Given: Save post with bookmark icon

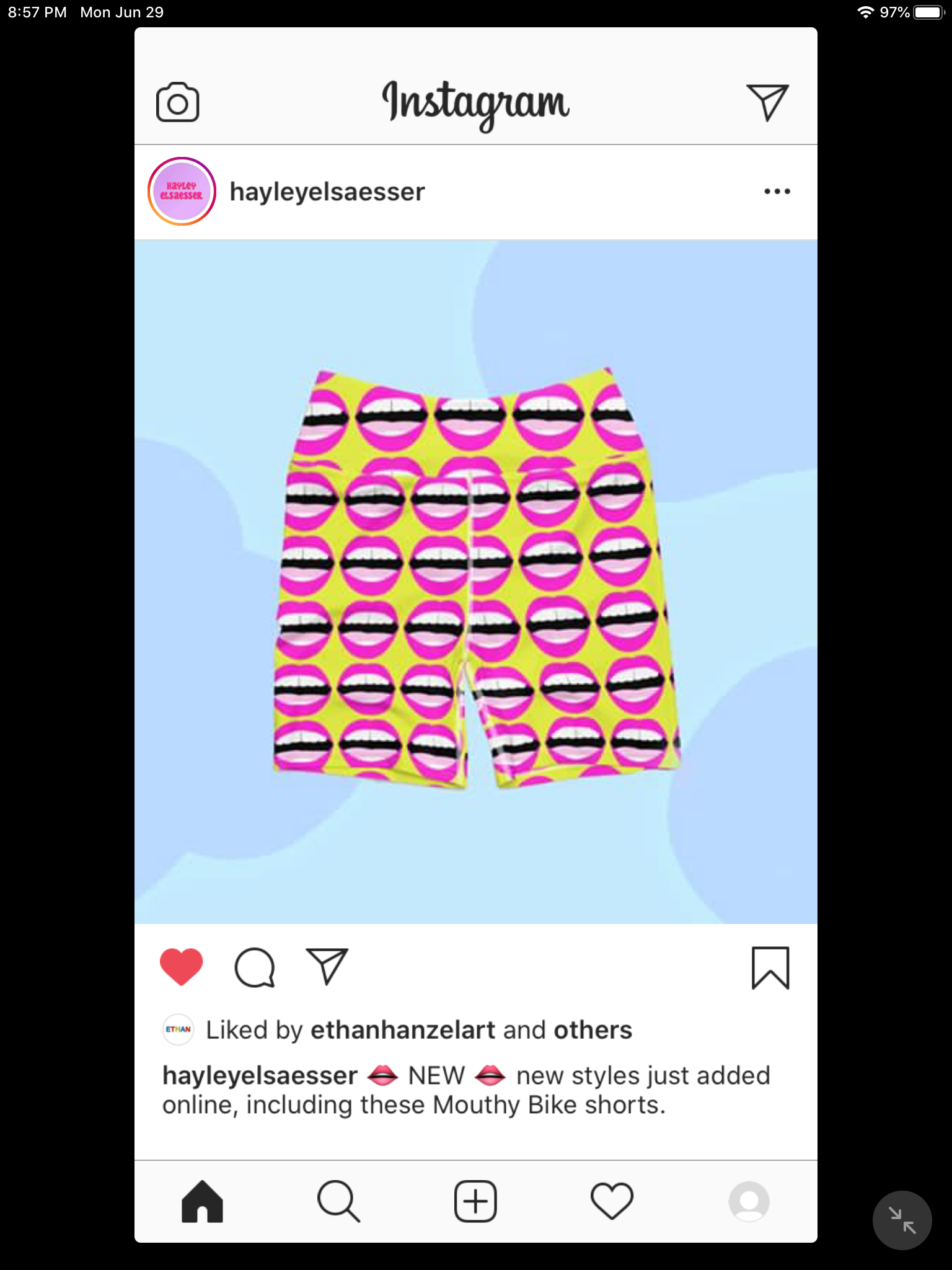Looking at the screenshot, I should [x=770, y=967].
